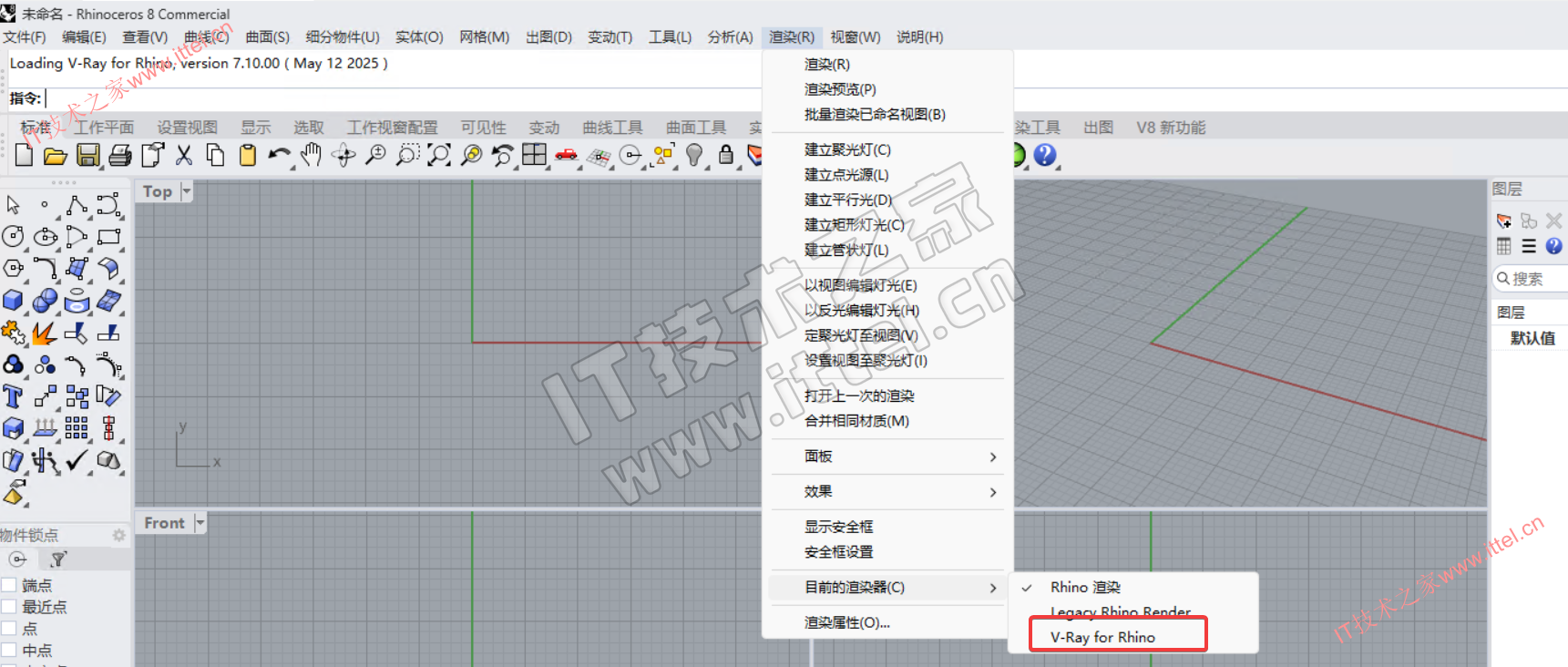Click the new layer icon in layers panel
Viewport: 1568px width, 667px height.
pyautogui.click(x=1503, y=221)
